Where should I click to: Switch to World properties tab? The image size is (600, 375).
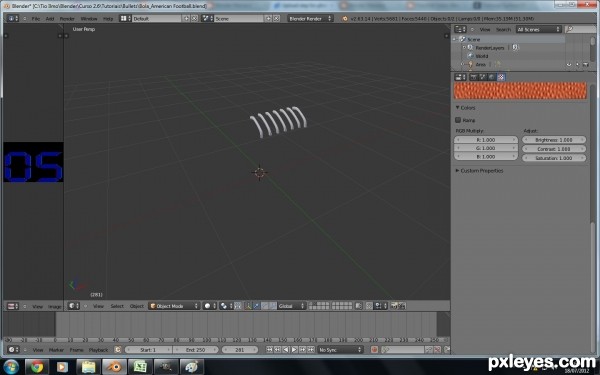click(492, 77)
